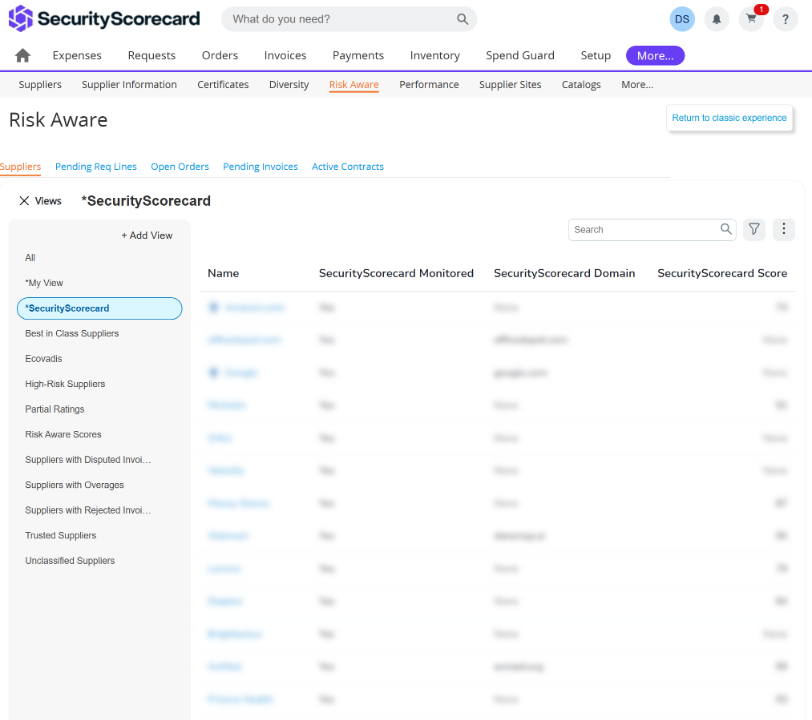Go to Diversity
This screenshot has height=720, width=812.
pos(289,84)
